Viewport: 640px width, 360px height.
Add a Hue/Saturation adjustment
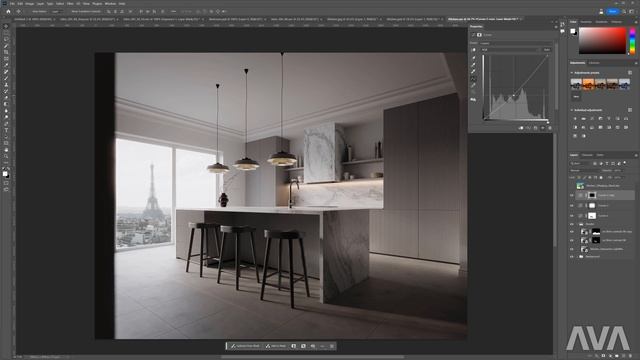click(618, 118)
